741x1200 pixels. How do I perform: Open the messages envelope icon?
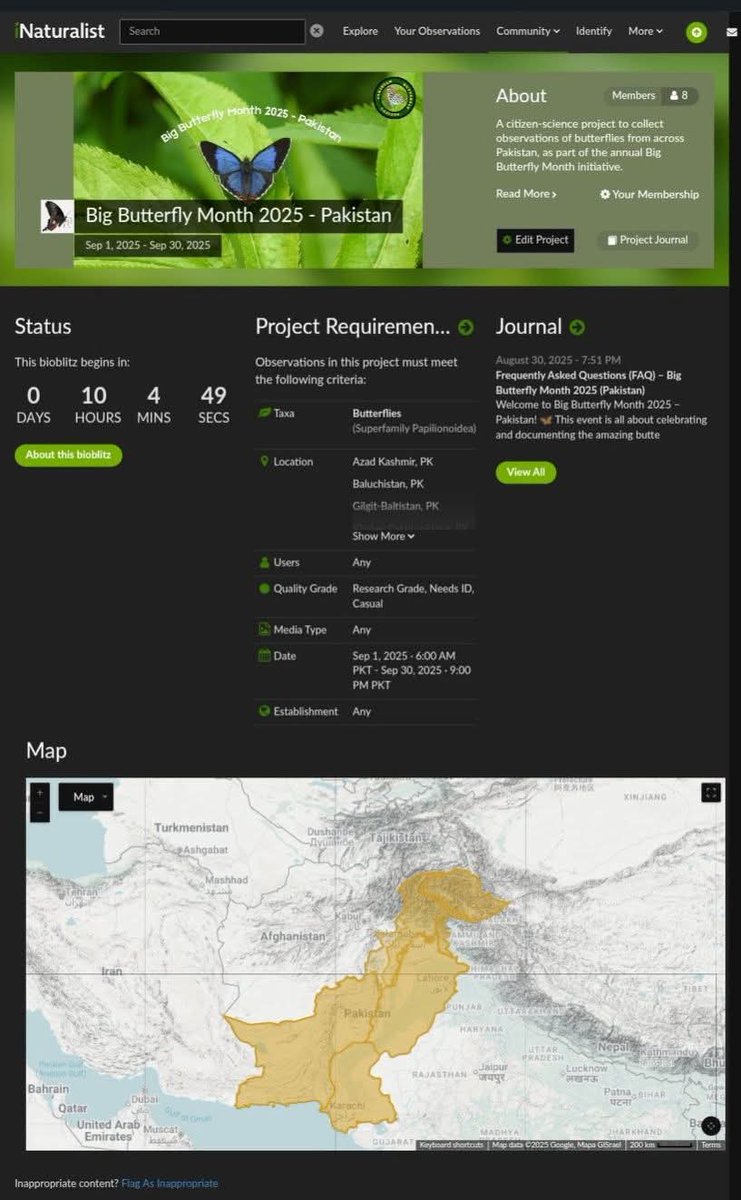point(732,32)
